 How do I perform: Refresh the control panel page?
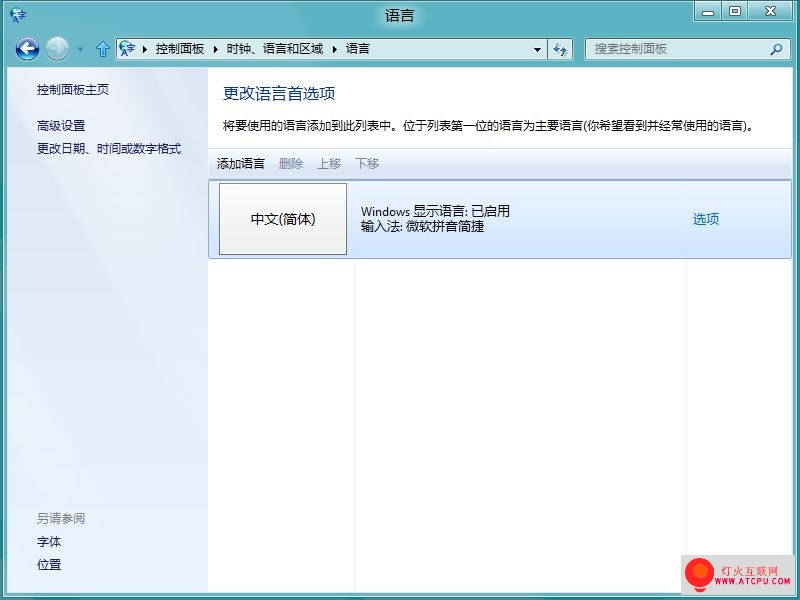click(560, 49)
